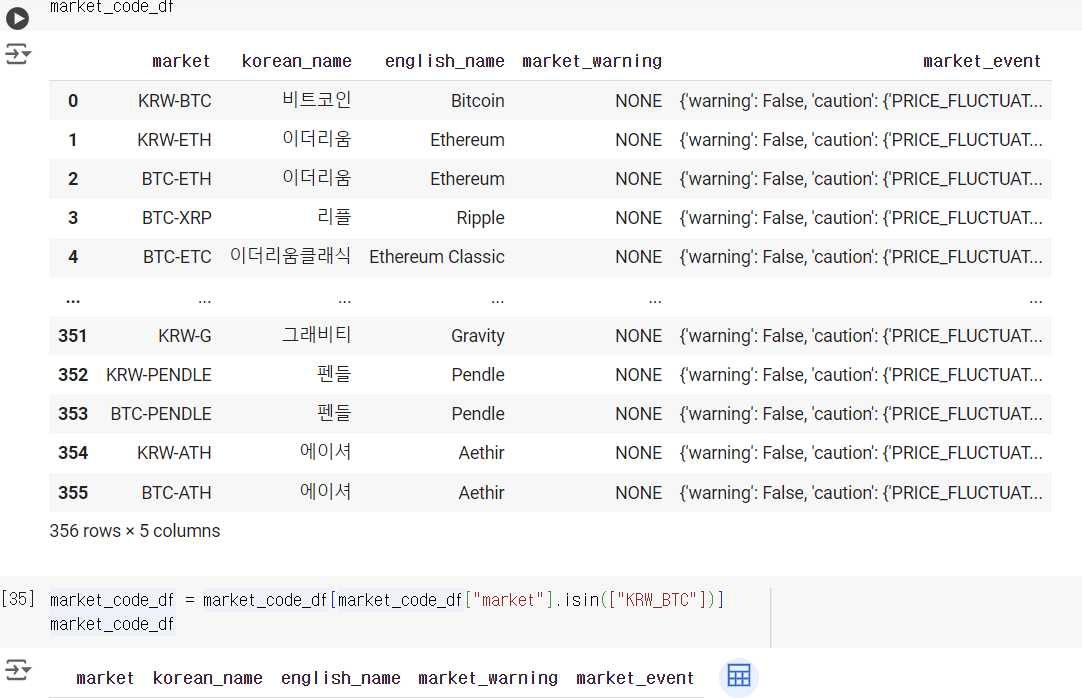The image size is (1082, 698).
Task: Click market_event header in lower output table
Action: pos(635,678)
